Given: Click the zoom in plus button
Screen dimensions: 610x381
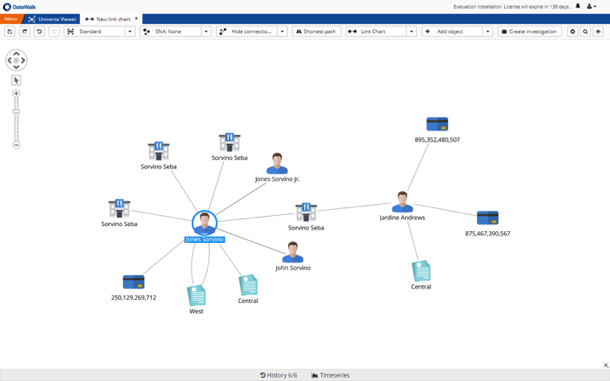Looking at the screenshot, I should click(x=16, y=93).
